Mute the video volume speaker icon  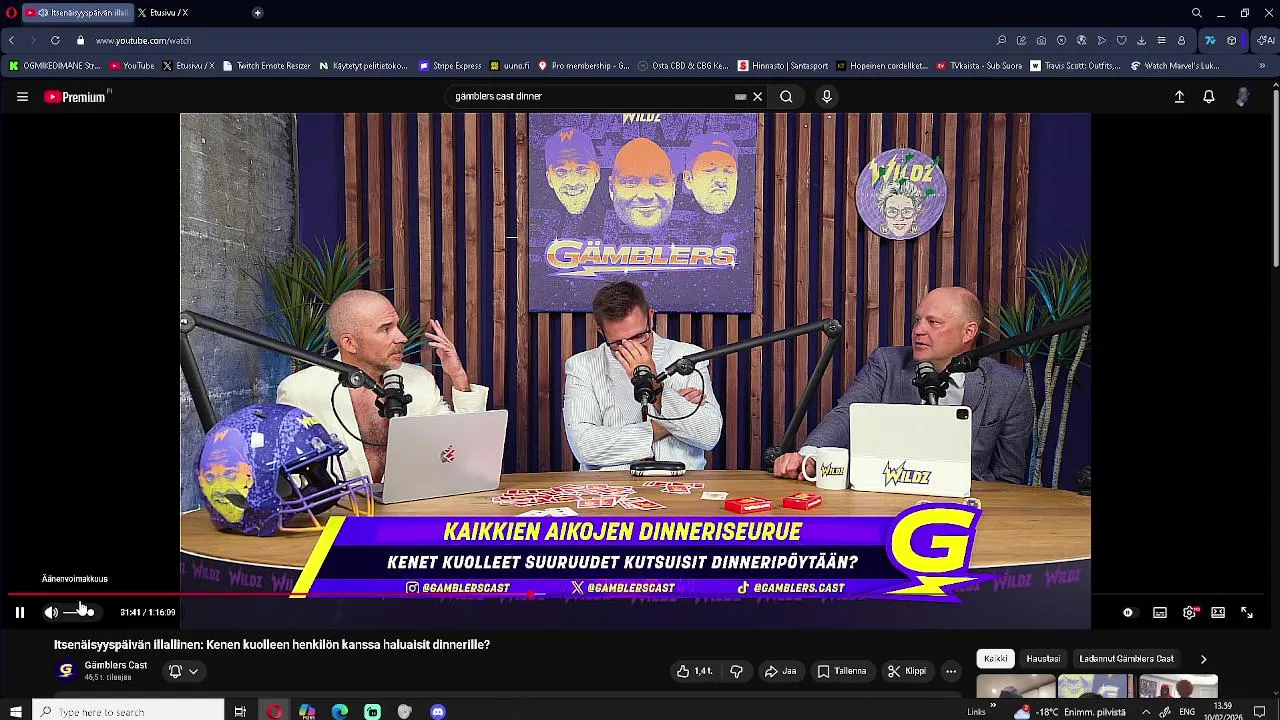pyautogui.click(x=51, y=612)
